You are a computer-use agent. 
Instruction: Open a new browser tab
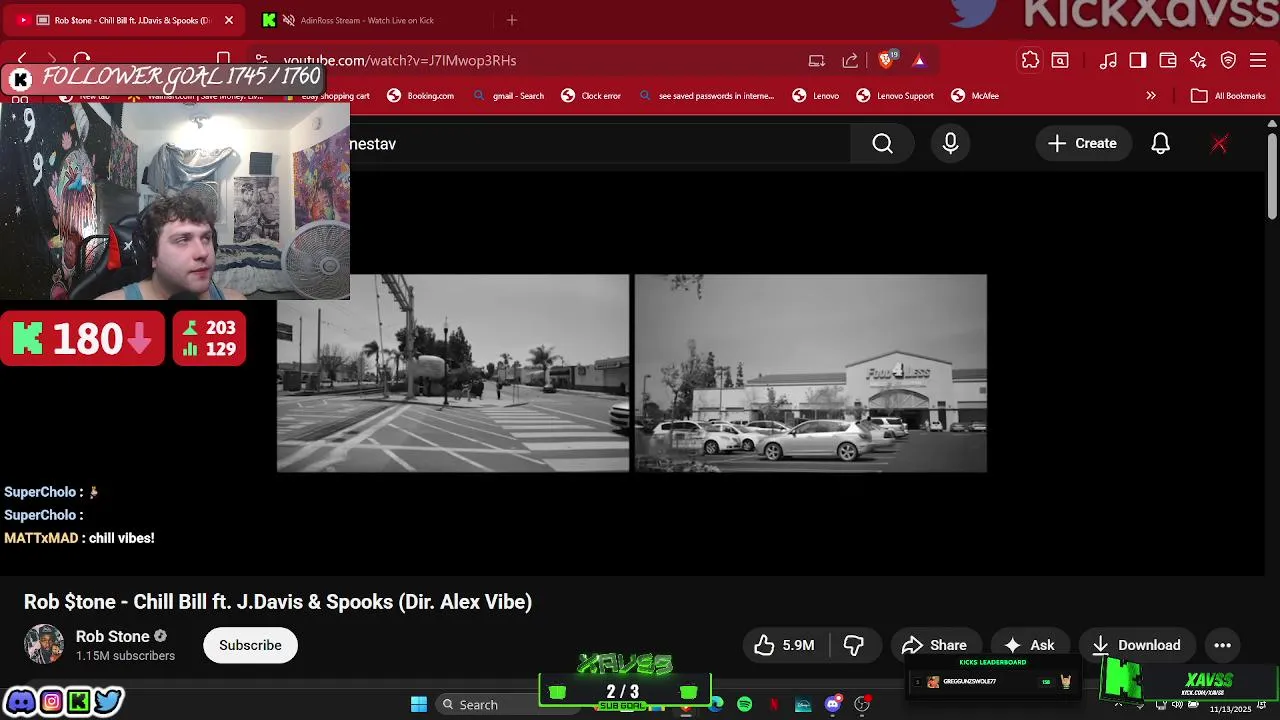click(x=512, y=20)
